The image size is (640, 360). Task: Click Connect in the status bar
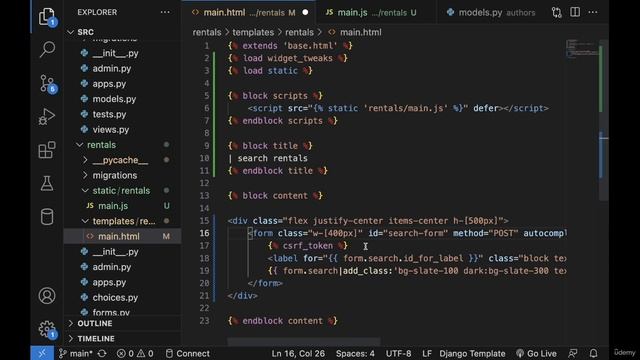[x=188, y=353]
